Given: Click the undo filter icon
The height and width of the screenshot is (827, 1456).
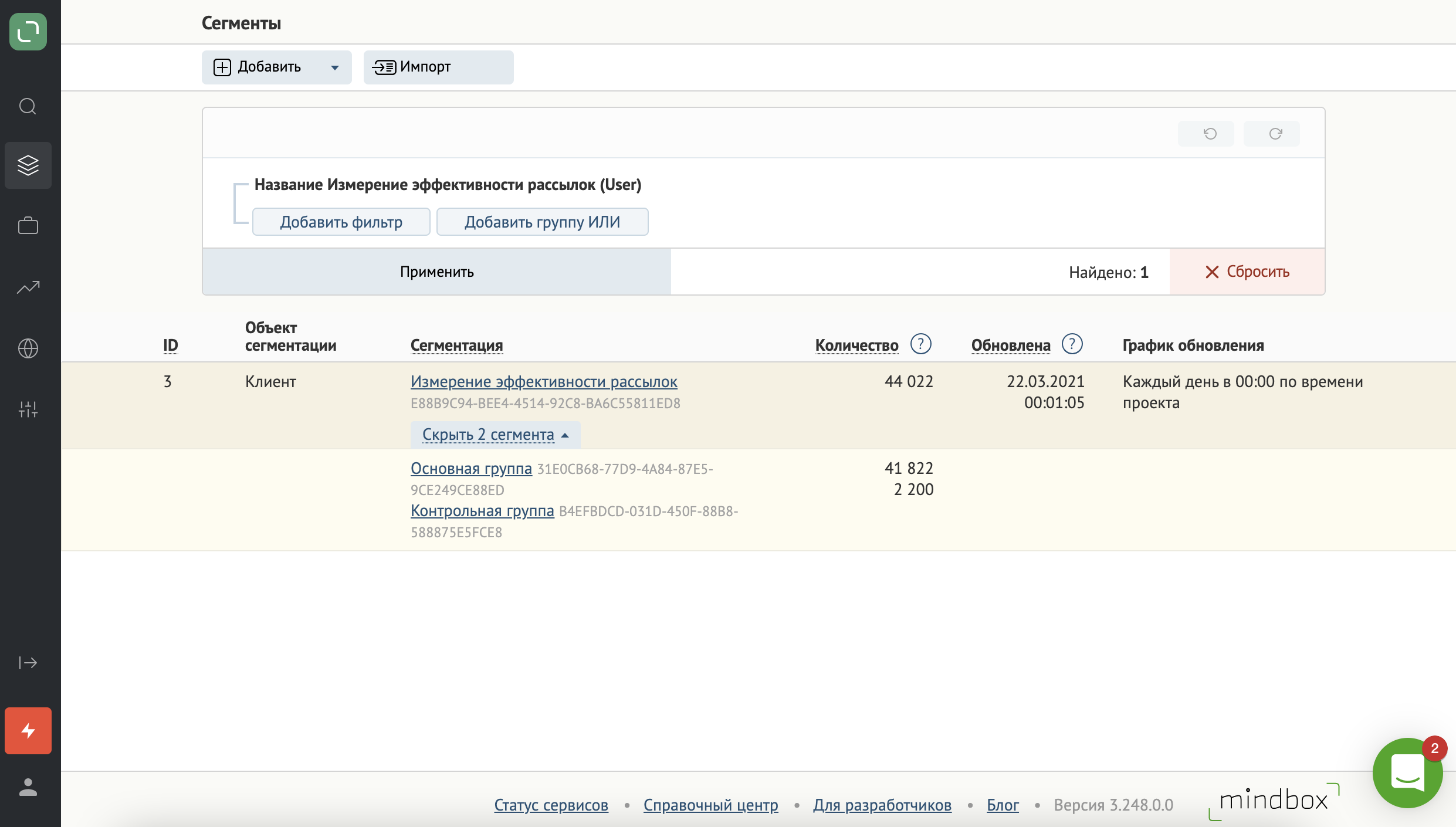Looking at the screenshot, I should click(x=1206, y=134).
